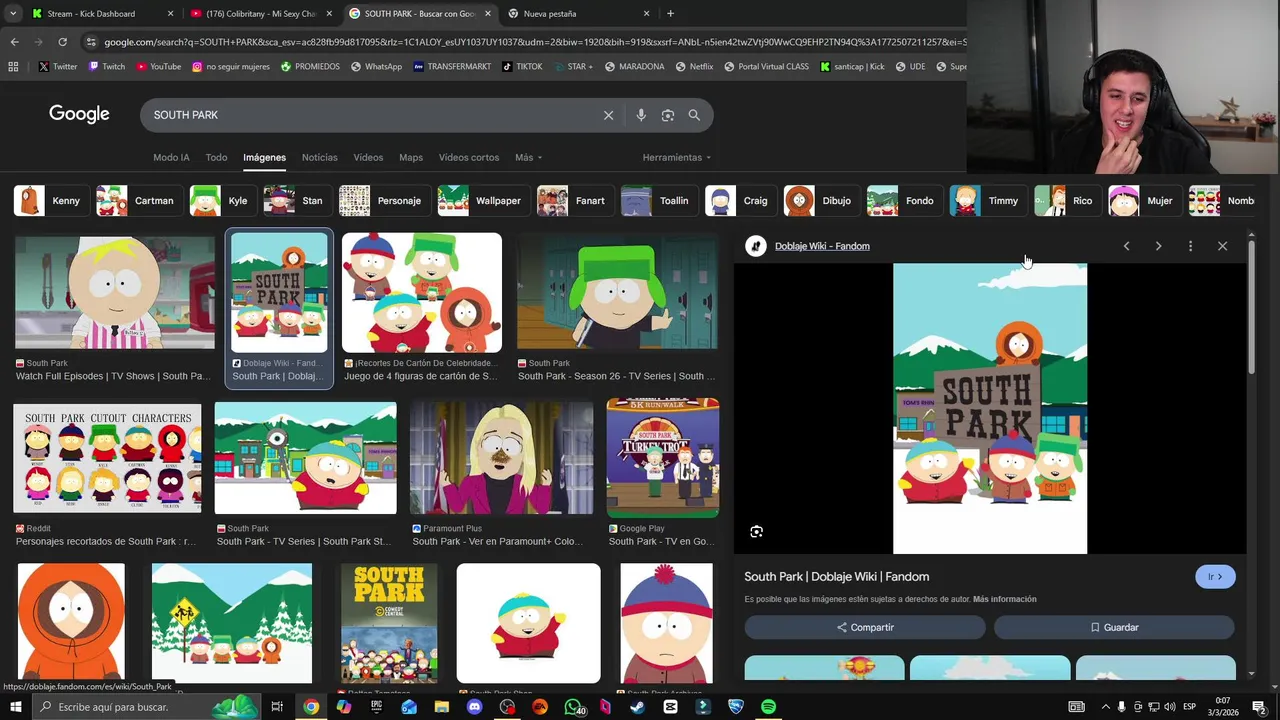
Task: Open Windows Start menu
Action: pos(15,707)
